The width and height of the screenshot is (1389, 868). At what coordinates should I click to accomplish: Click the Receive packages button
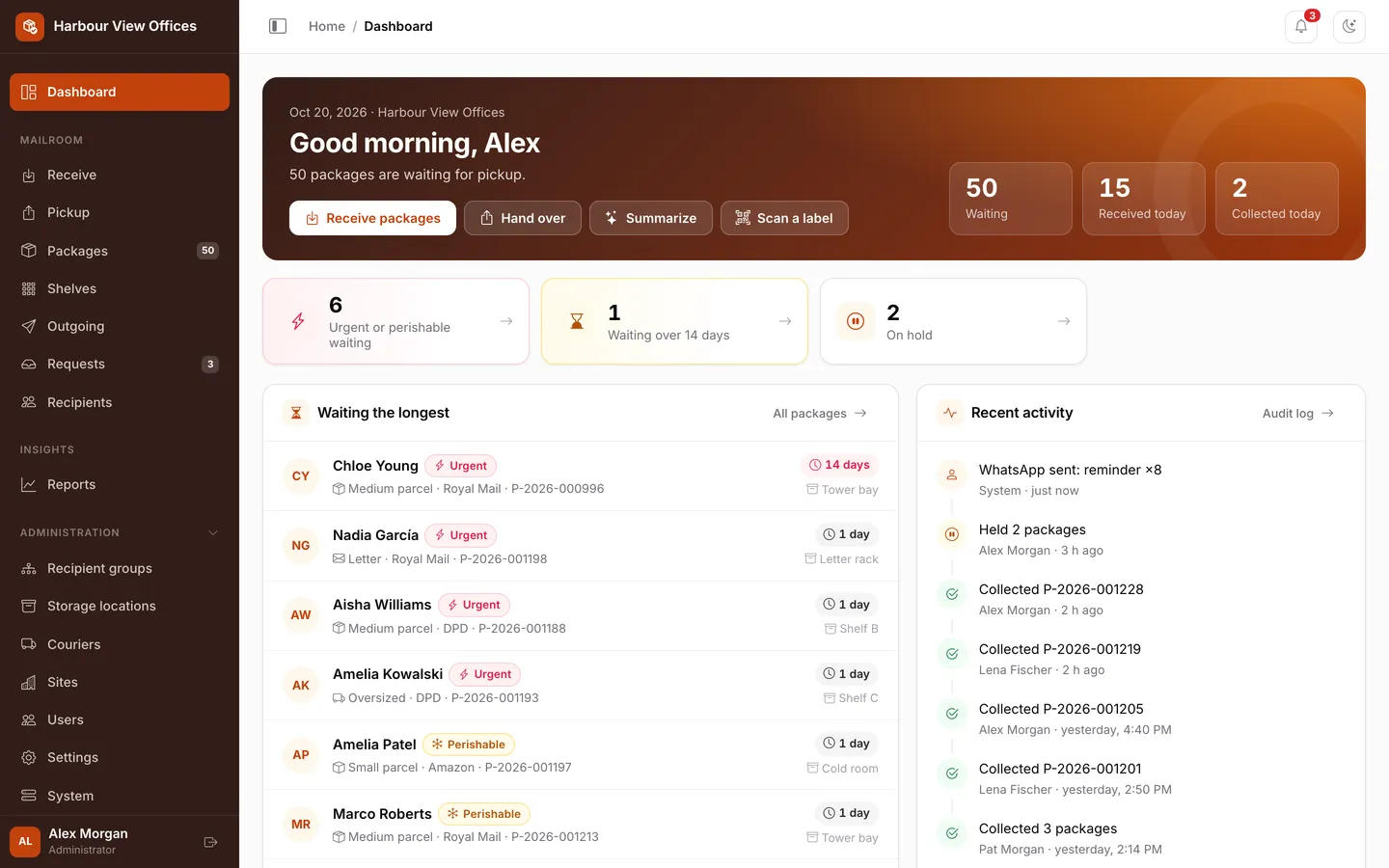372,218
